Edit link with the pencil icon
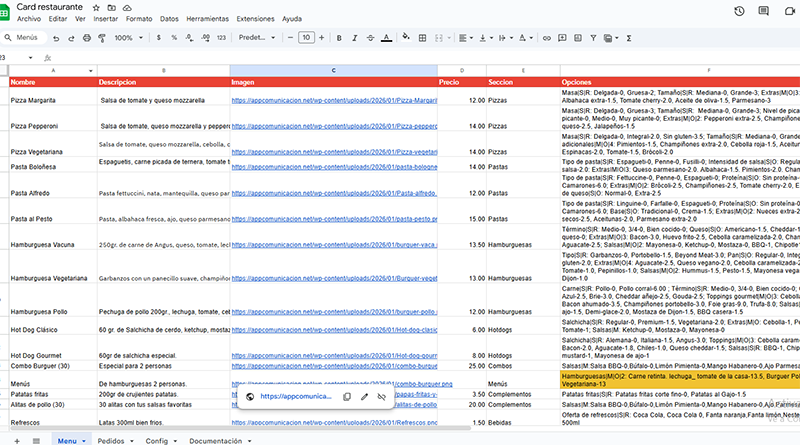Image resolution: width=800 pixels, height=445 pixels. point(364,397)
